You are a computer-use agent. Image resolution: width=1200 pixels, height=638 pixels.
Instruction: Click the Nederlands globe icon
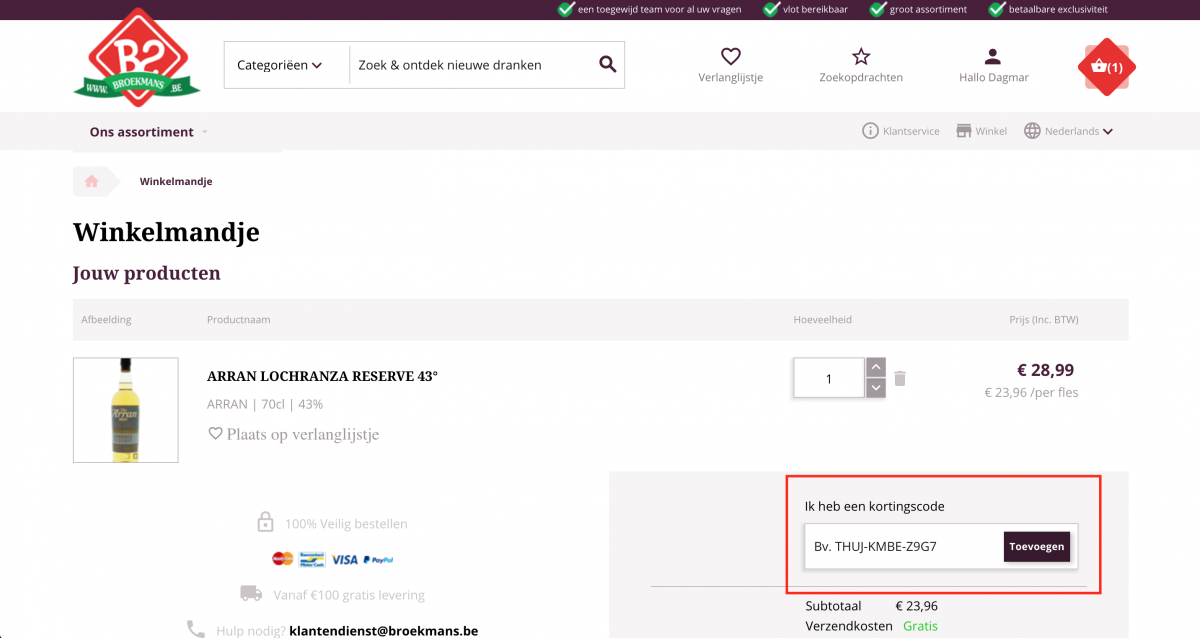pos(1032,131)
